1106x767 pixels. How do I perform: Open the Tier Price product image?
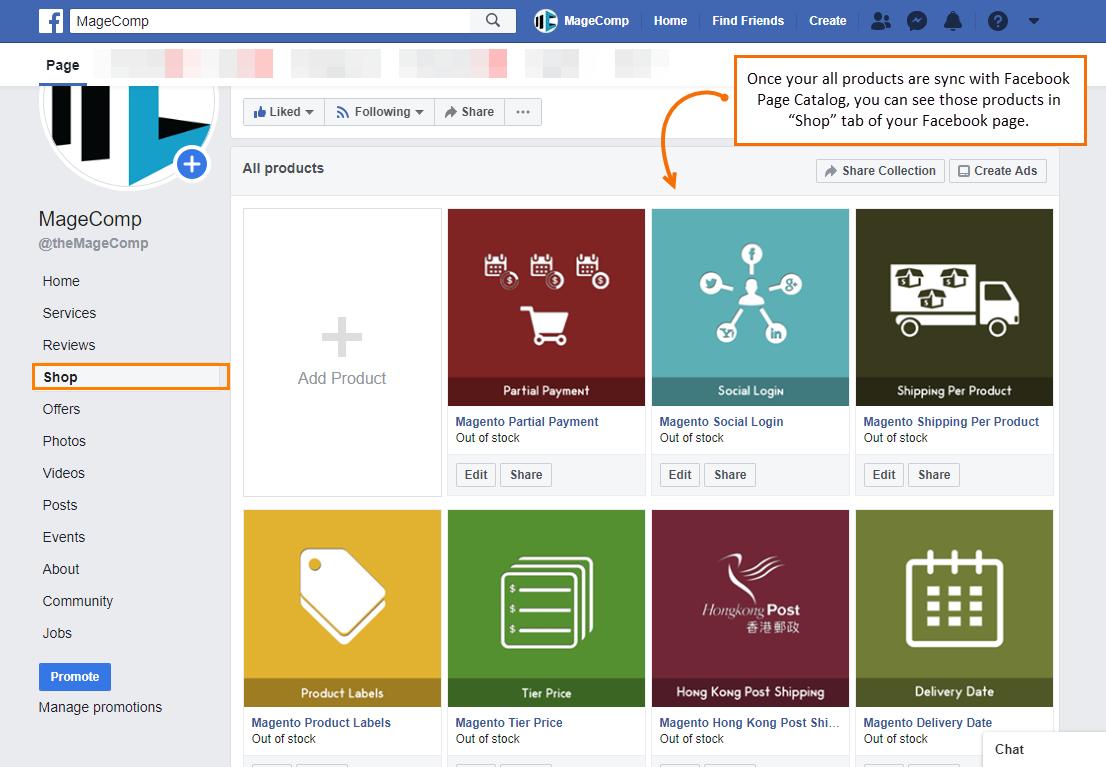[546, 608]
